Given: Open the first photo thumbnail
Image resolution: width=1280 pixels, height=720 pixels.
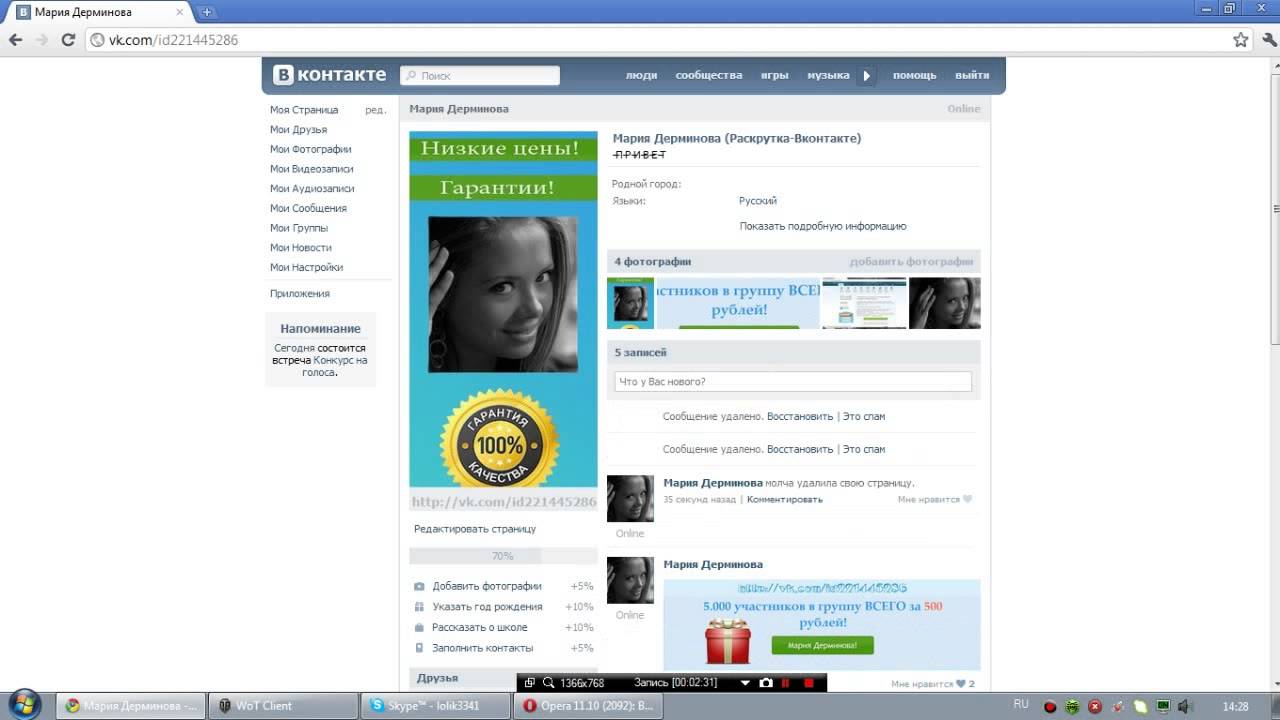Looking at the screenshot, I should (x=630, y=303).
